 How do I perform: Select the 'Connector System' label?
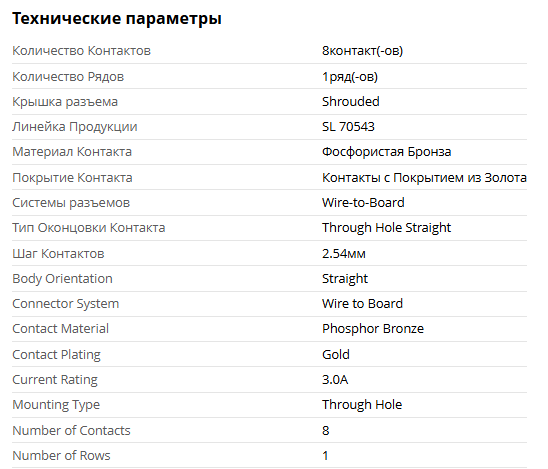pos(66,304)
